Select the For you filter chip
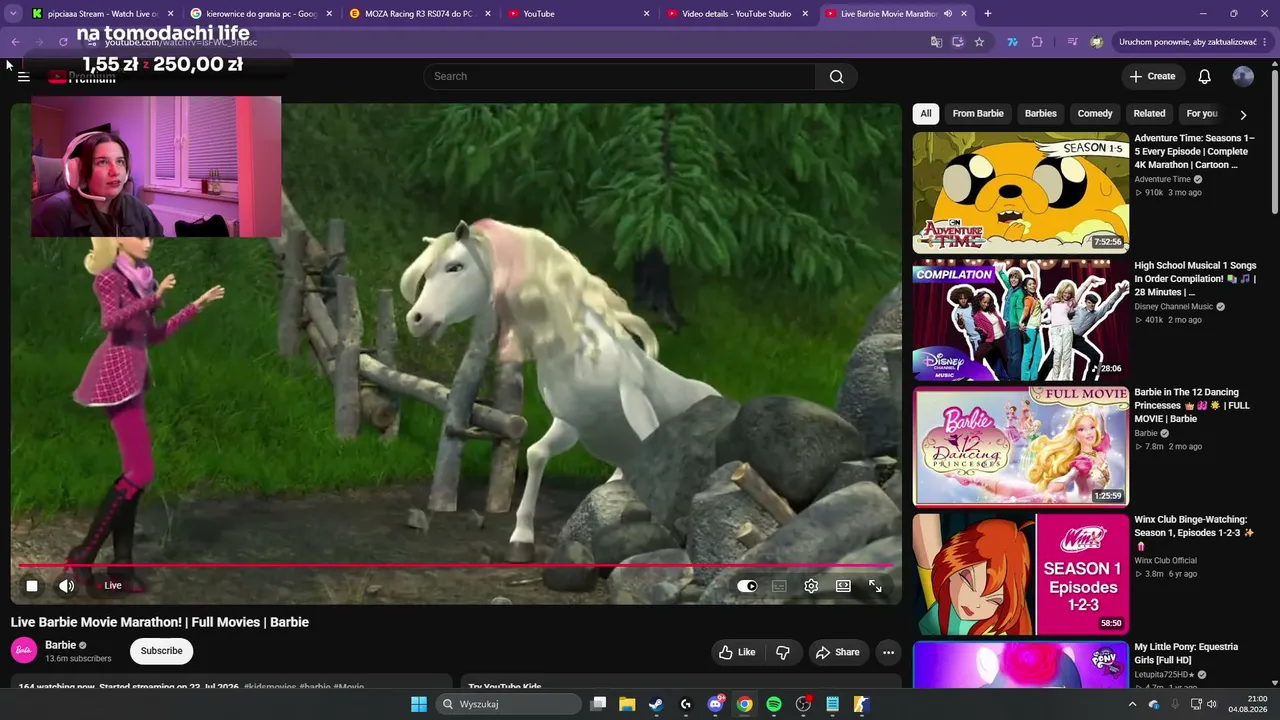The image size is (1280, 720). tap(1202, 114)
